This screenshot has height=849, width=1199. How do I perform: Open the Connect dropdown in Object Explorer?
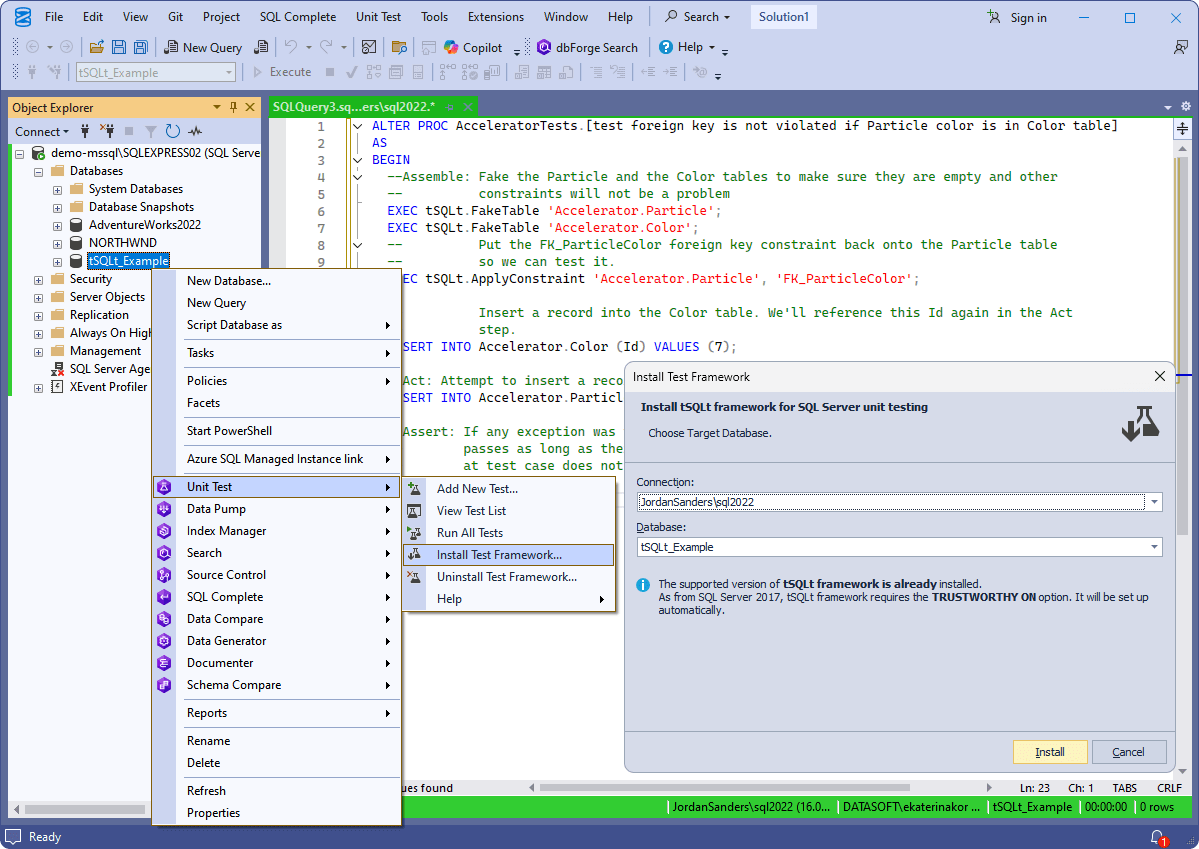[x=42, y=132]
